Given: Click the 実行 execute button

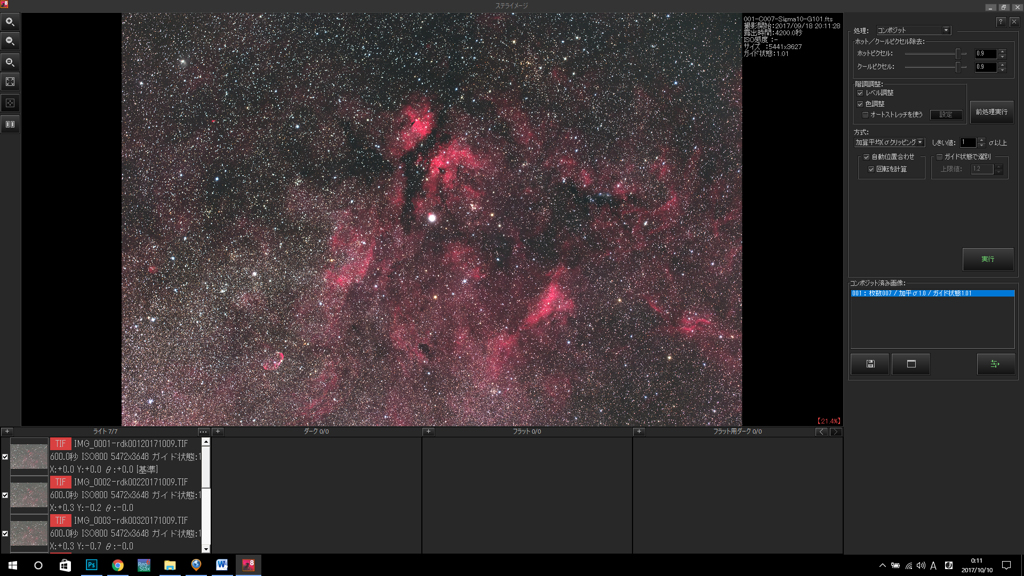Looking at the screenshot, I should point(987,259).
